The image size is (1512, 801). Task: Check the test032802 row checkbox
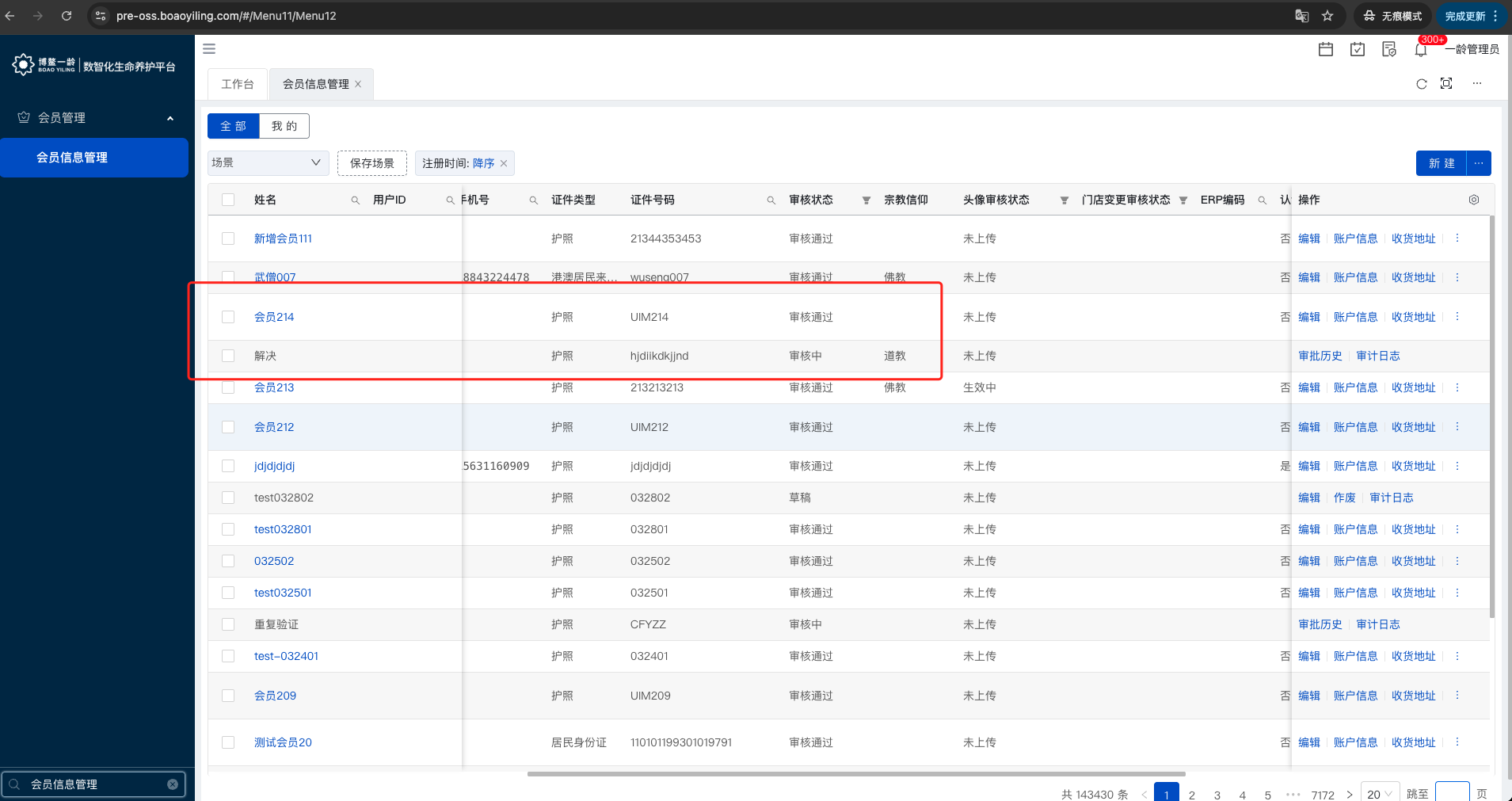point(228,498)
